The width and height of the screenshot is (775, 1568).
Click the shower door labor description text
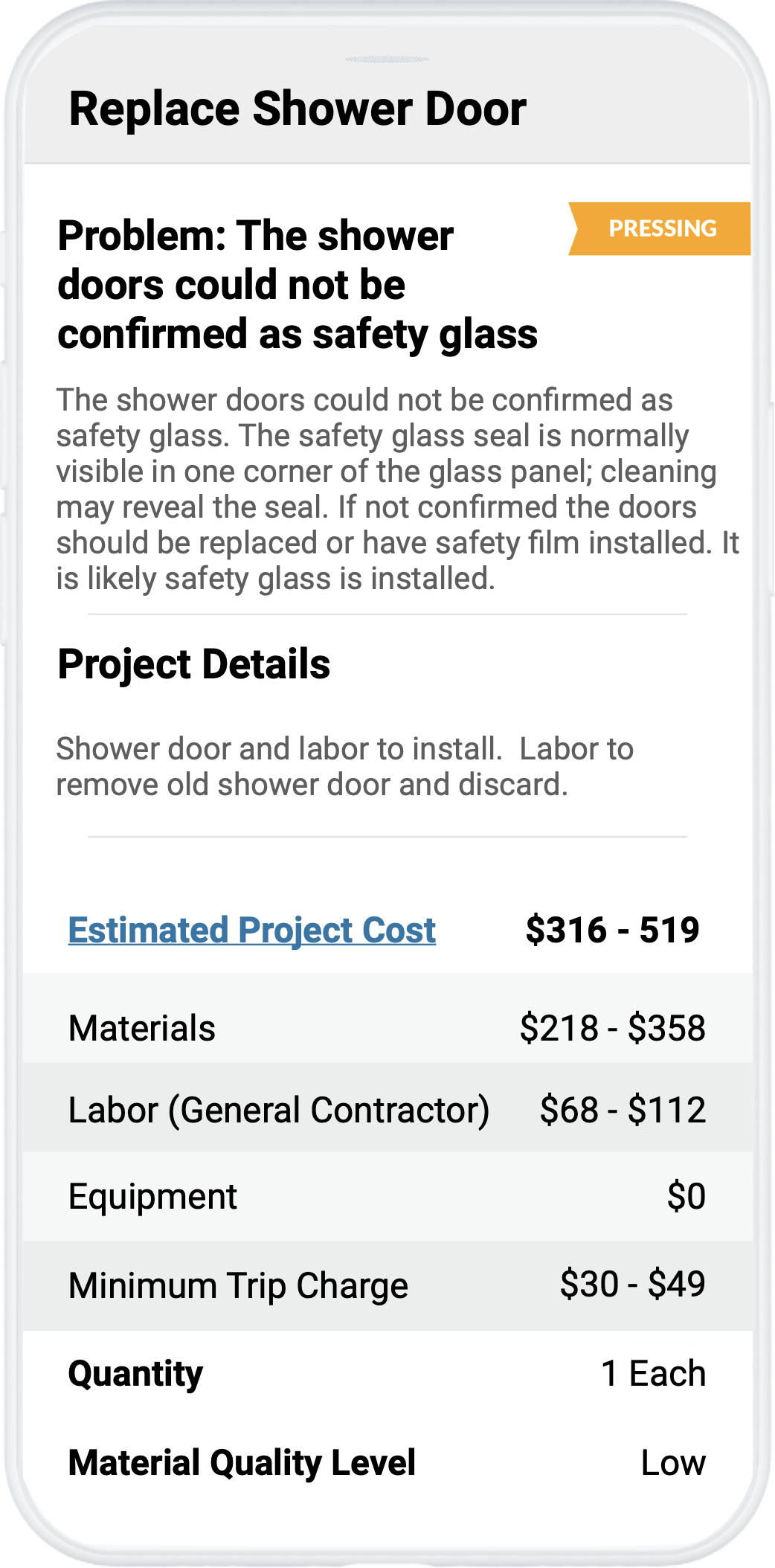344,767
